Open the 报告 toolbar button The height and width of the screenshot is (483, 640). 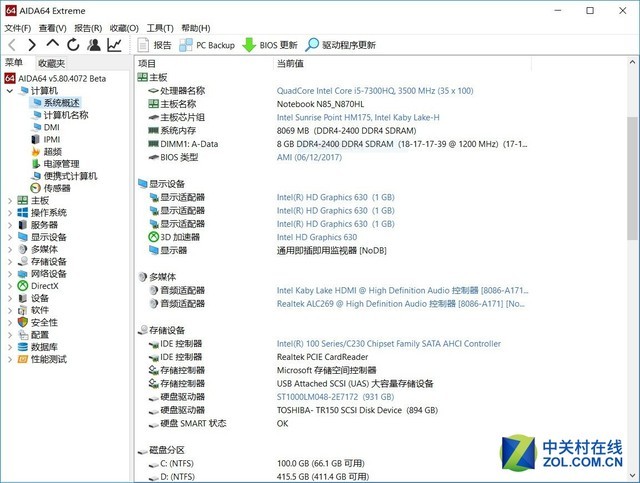[154, 45]
